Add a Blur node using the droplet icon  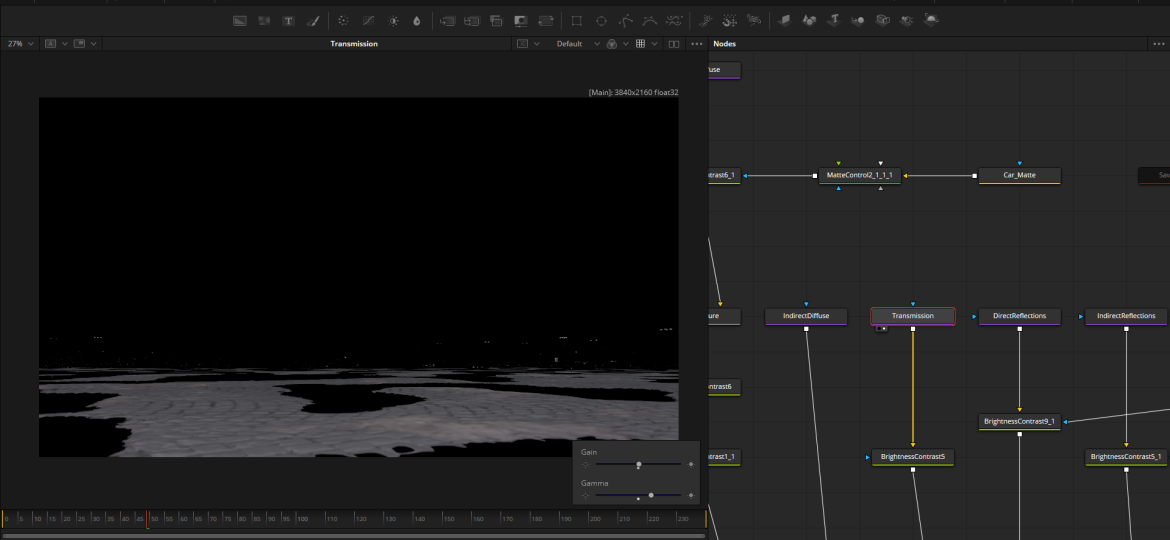pos(417,21)
